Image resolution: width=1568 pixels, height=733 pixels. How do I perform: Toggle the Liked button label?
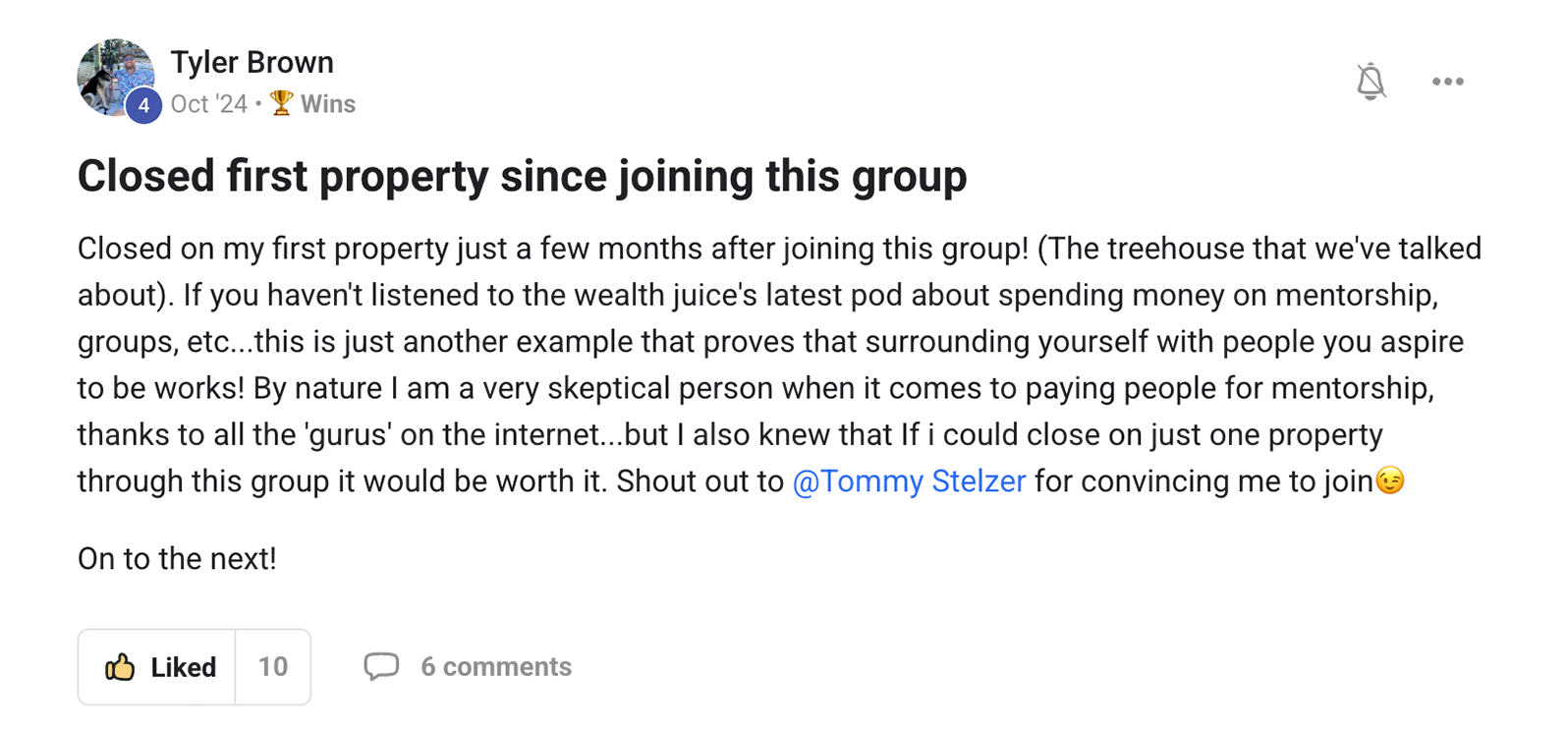click(x=183, y=667)
